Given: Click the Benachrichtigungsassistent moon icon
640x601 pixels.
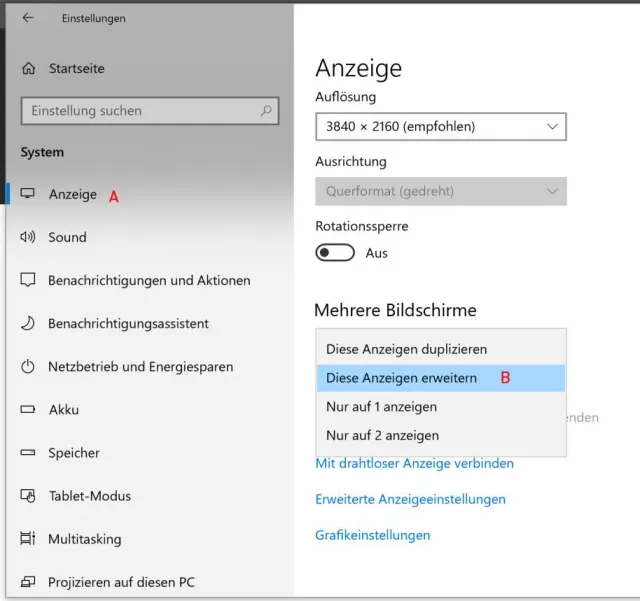Looking at the screenshot, I should point(28,324).
